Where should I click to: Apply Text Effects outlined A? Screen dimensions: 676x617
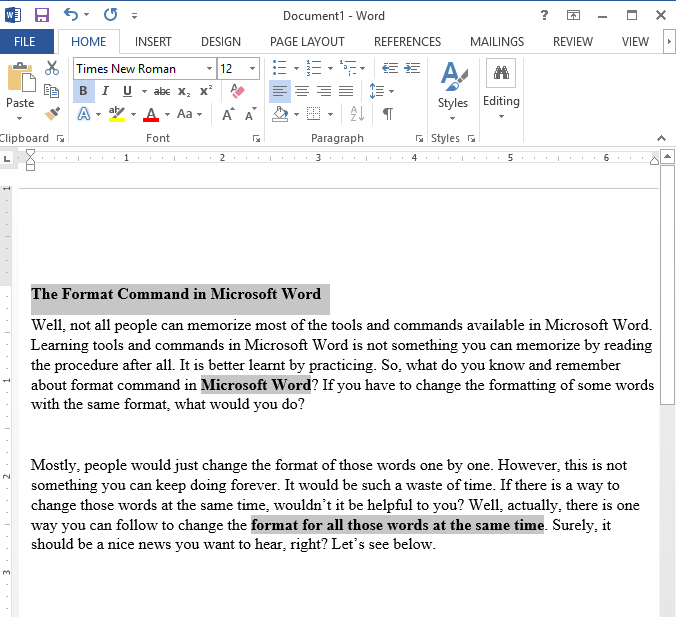click(x=84, y=114)
